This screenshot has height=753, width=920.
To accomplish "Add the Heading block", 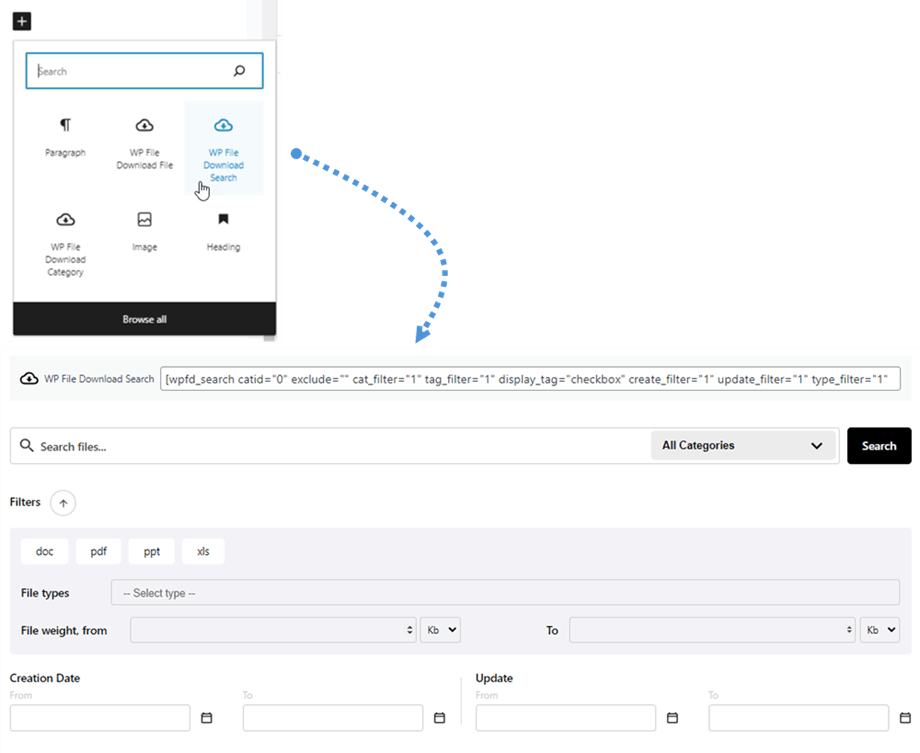I will click(x=223, y=220).
